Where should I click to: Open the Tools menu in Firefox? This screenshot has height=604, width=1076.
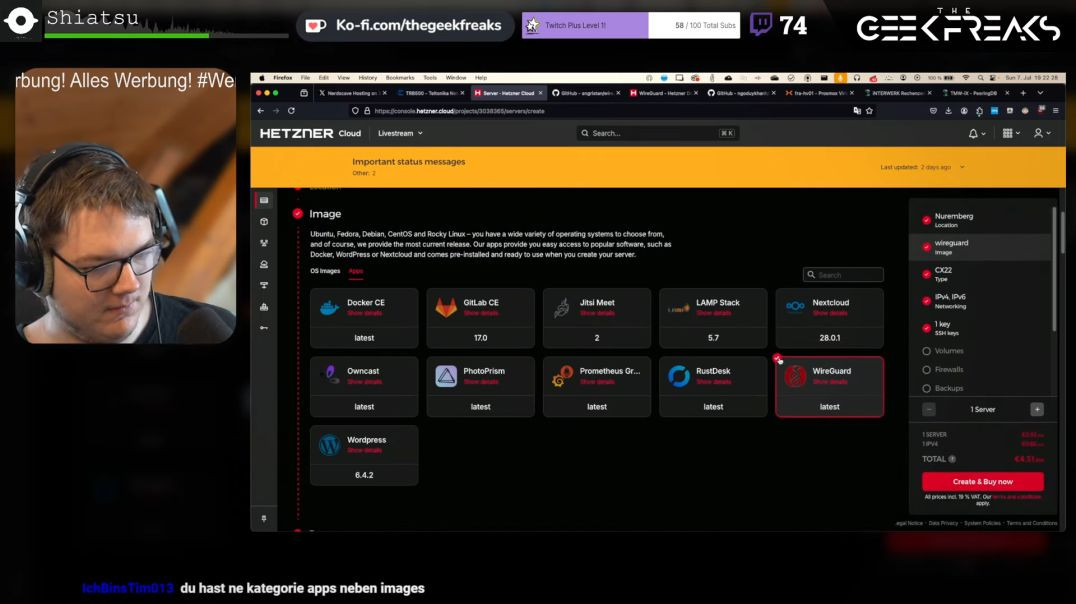430,78
